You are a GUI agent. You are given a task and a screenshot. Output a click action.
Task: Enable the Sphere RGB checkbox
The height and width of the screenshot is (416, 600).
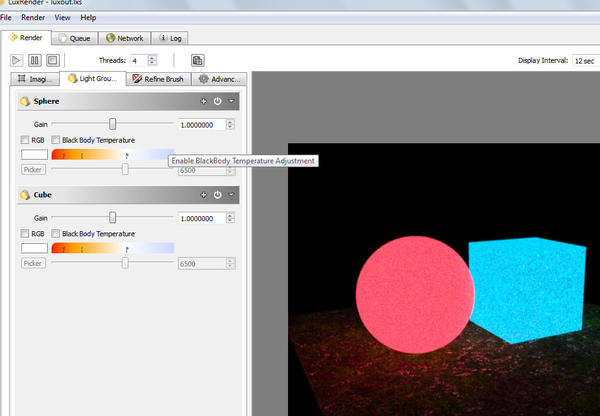25,140
